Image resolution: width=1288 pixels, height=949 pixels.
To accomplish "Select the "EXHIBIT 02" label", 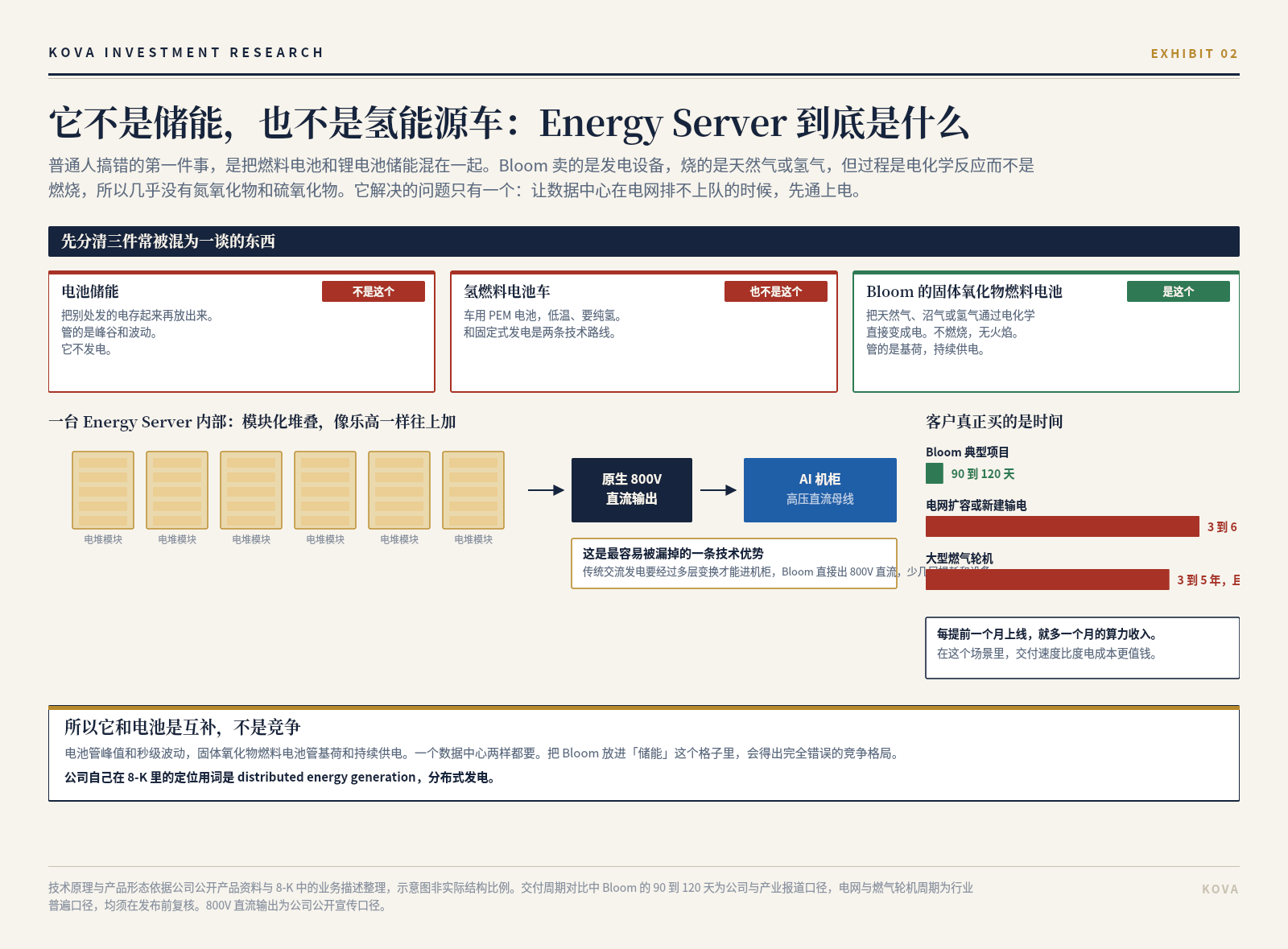I will click(x=1195, y=53).
